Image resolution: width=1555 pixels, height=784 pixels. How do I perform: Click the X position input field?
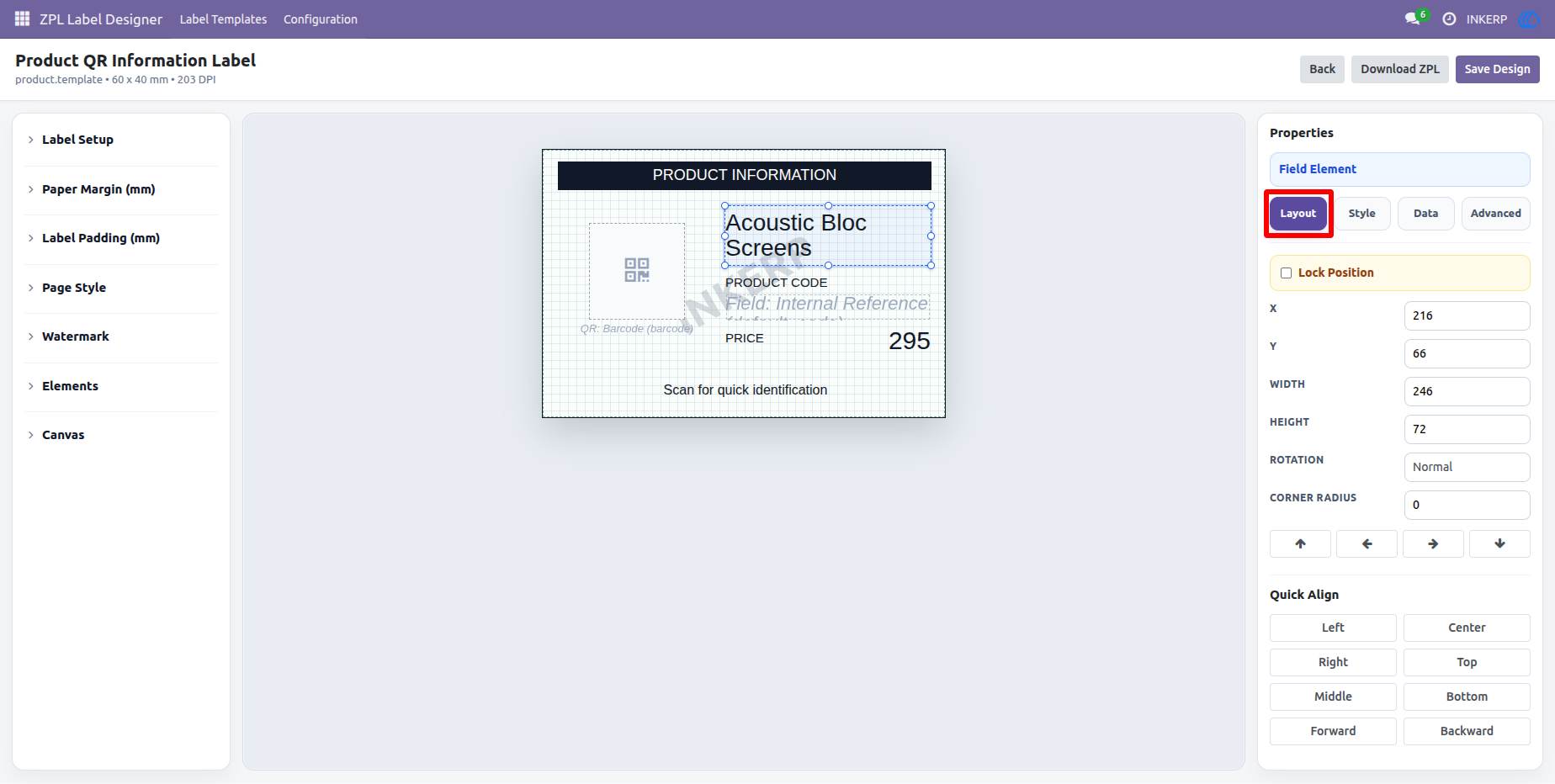click(x=1467, y=315)
